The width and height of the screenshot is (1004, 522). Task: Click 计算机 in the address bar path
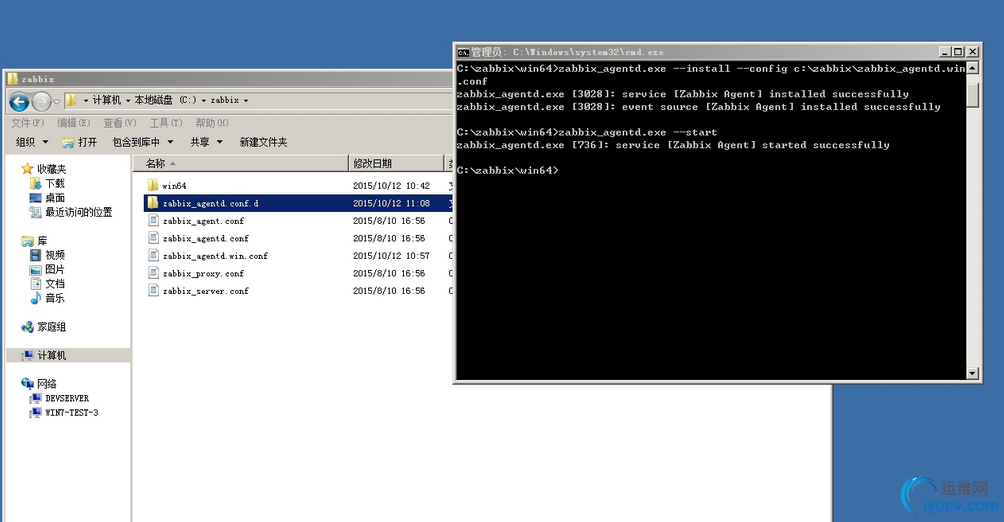point(106,100)
